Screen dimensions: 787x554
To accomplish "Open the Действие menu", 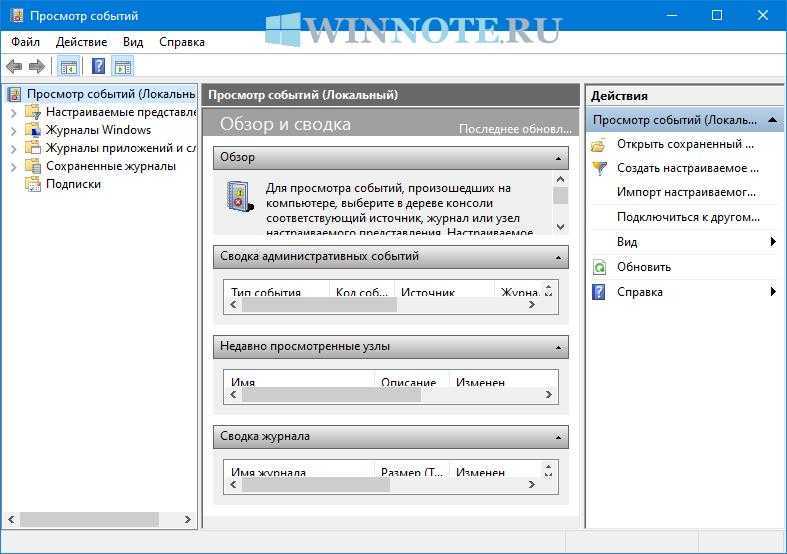I will click(x=81, y=42).
